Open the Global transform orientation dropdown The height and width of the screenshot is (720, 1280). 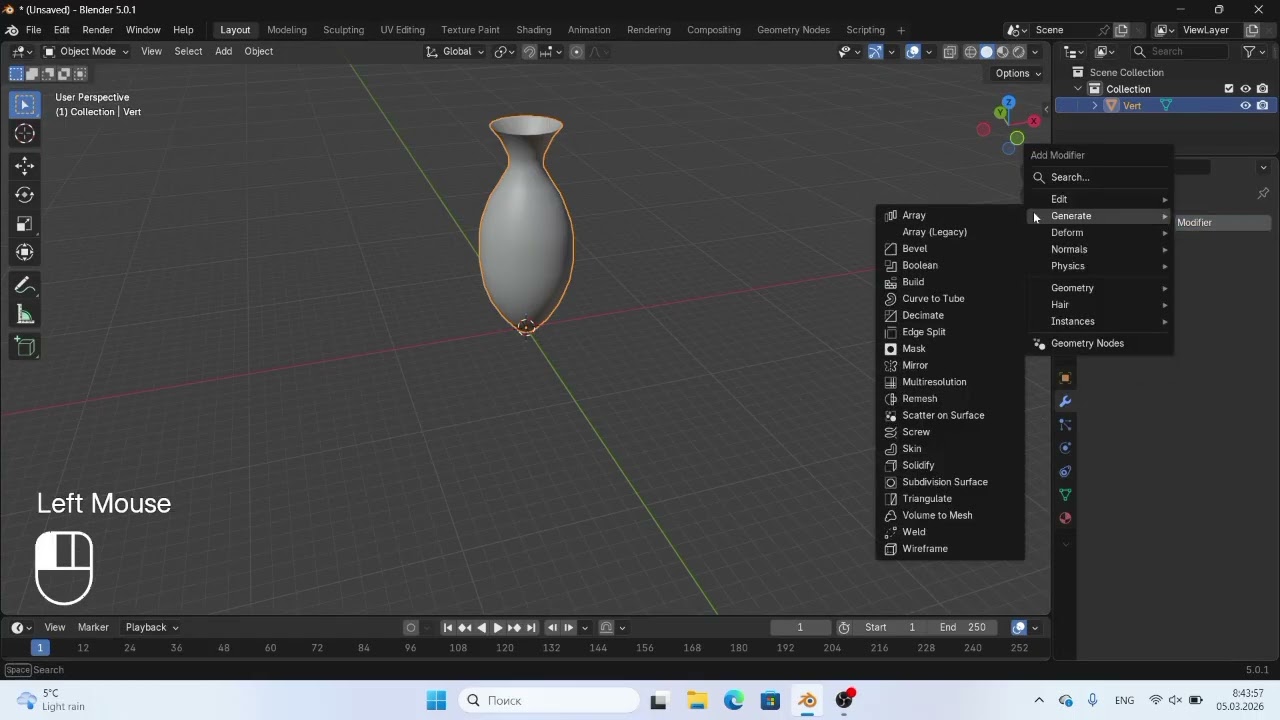coord(456,52)
